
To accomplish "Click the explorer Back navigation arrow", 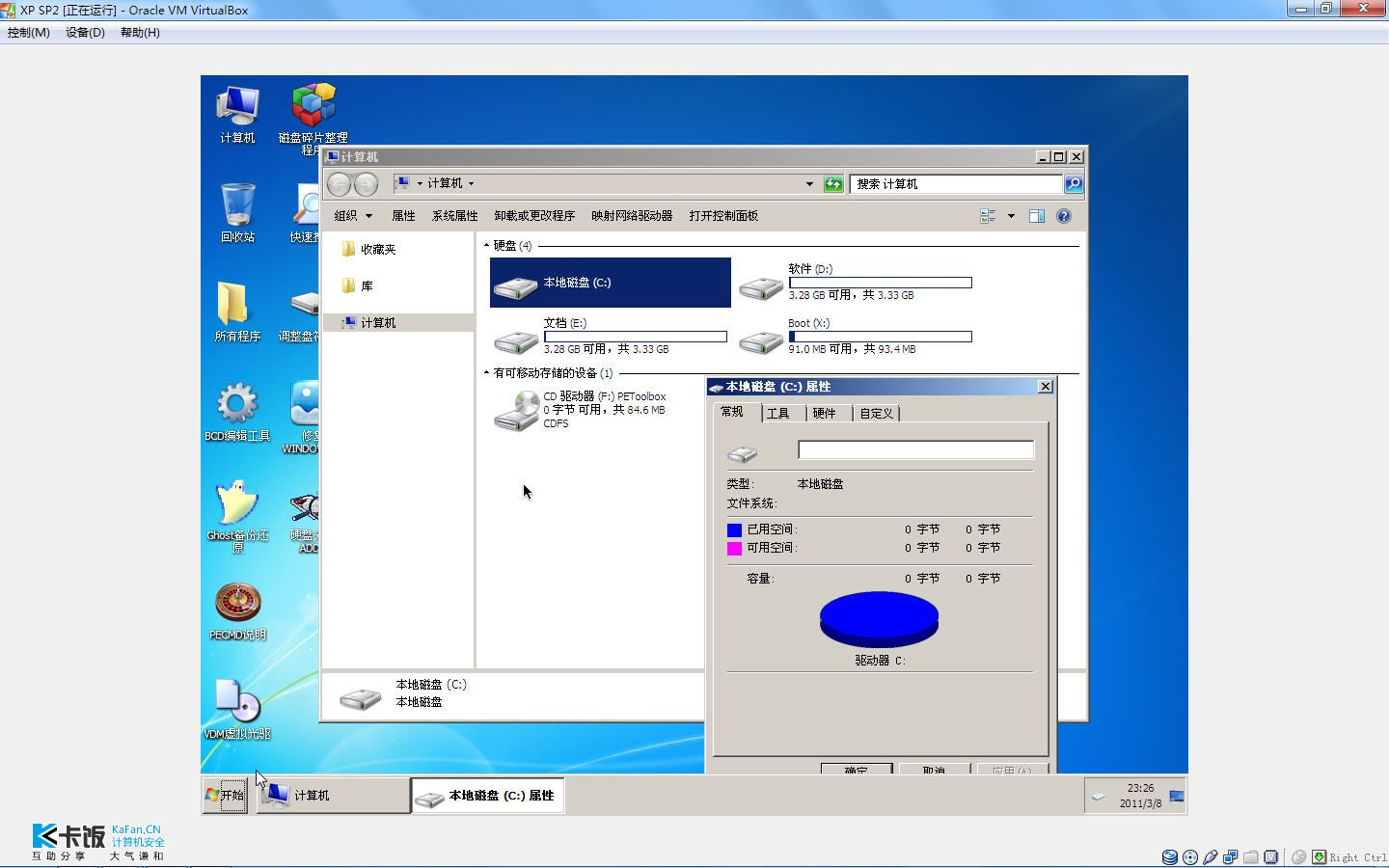I will pos(339,183).
